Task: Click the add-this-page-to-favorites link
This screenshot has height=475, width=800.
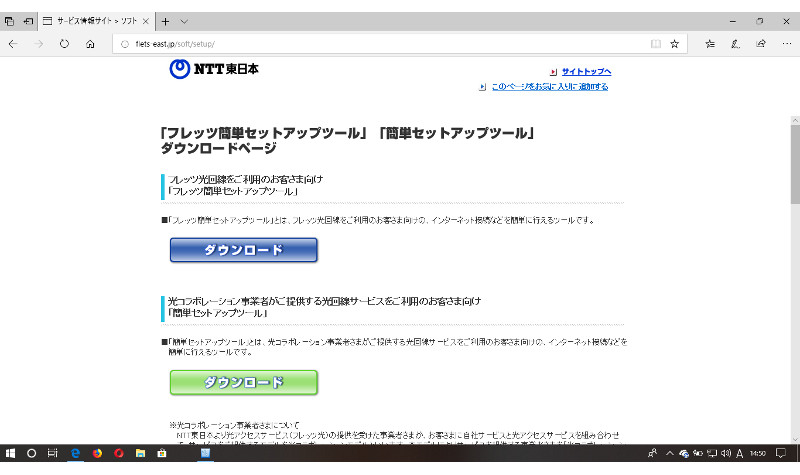Action: (549, 87)
